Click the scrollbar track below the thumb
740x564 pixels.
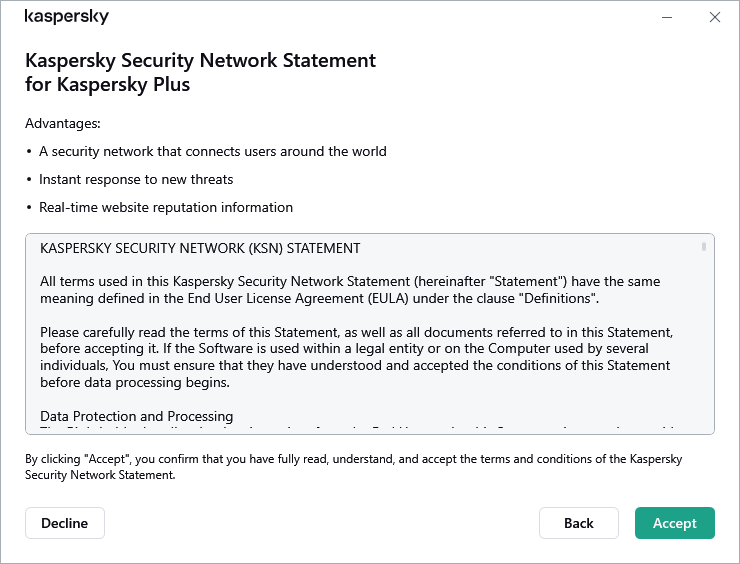[x=704, y=340]
